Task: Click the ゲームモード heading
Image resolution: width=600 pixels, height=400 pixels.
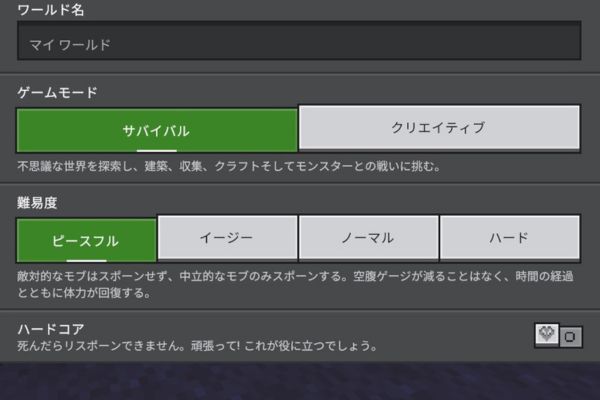Action: click(x=57, y=92)
